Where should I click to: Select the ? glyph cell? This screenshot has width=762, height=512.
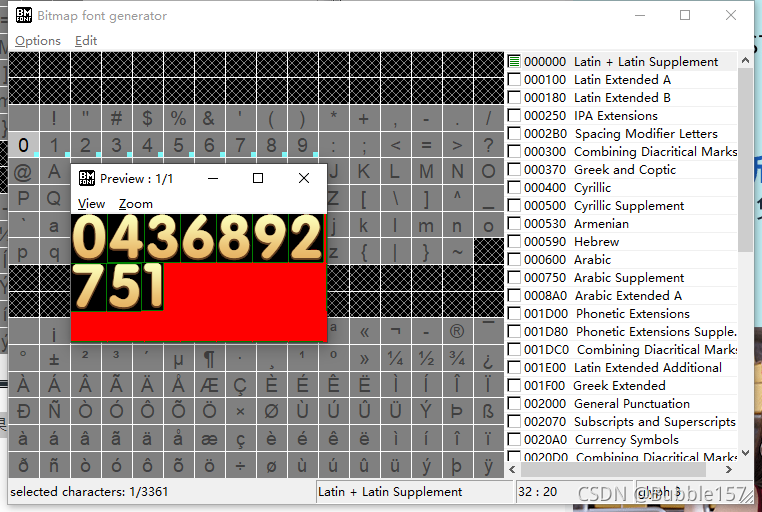coord(488,145)
